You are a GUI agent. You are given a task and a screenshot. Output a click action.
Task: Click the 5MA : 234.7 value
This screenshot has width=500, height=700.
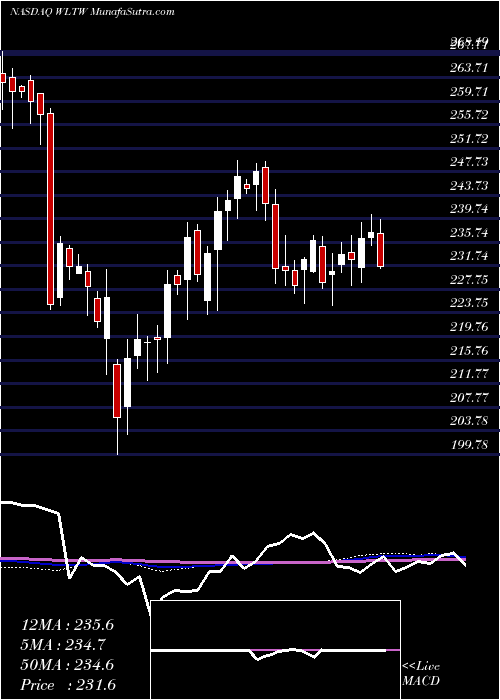[64, 645]
